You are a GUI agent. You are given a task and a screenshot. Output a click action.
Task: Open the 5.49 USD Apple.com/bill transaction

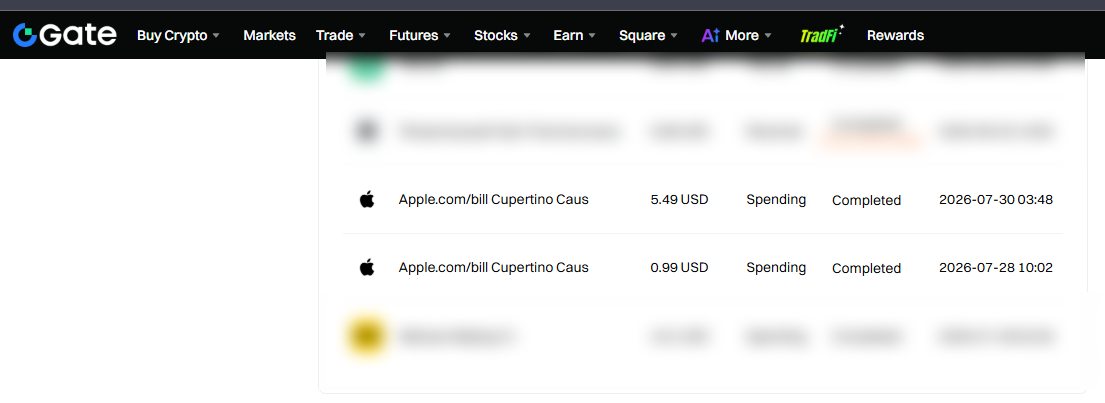click(x=703, y=199)
